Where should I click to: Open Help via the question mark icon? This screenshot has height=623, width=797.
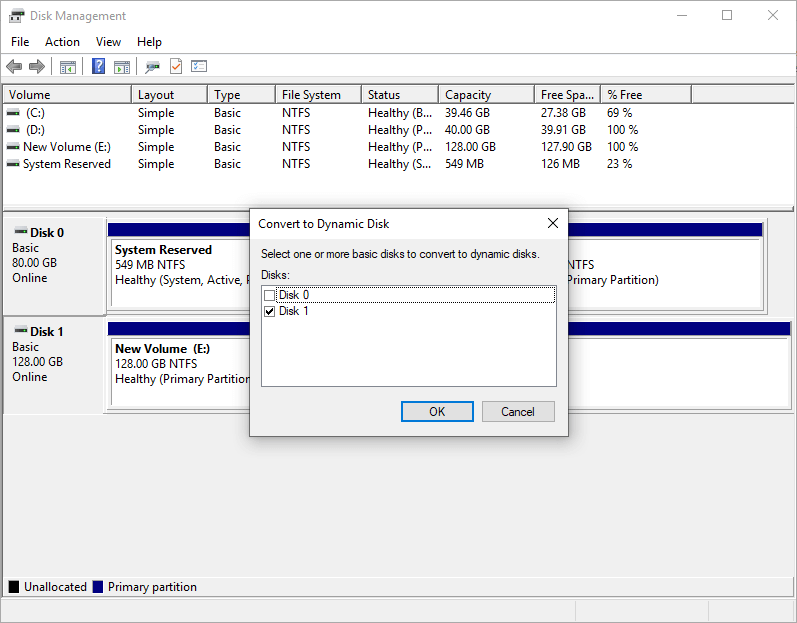coord(99,67)
